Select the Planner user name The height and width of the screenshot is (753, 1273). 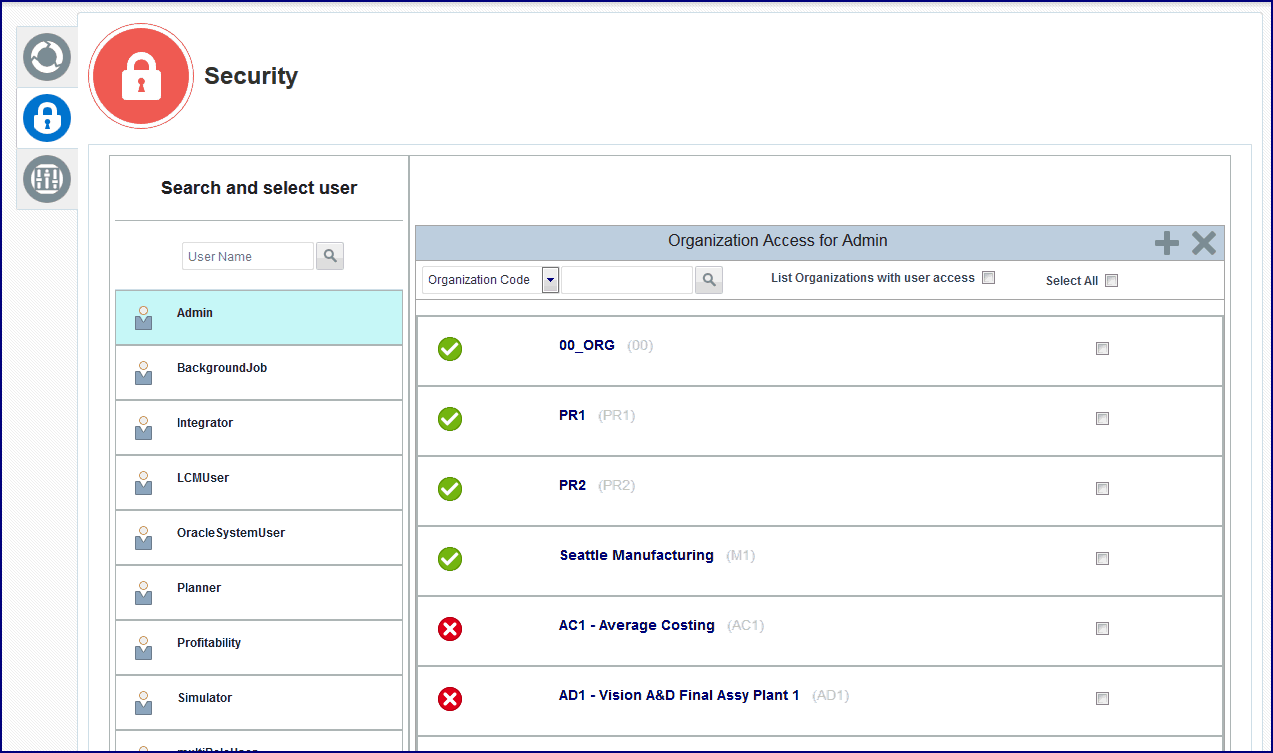coord(199,588)
